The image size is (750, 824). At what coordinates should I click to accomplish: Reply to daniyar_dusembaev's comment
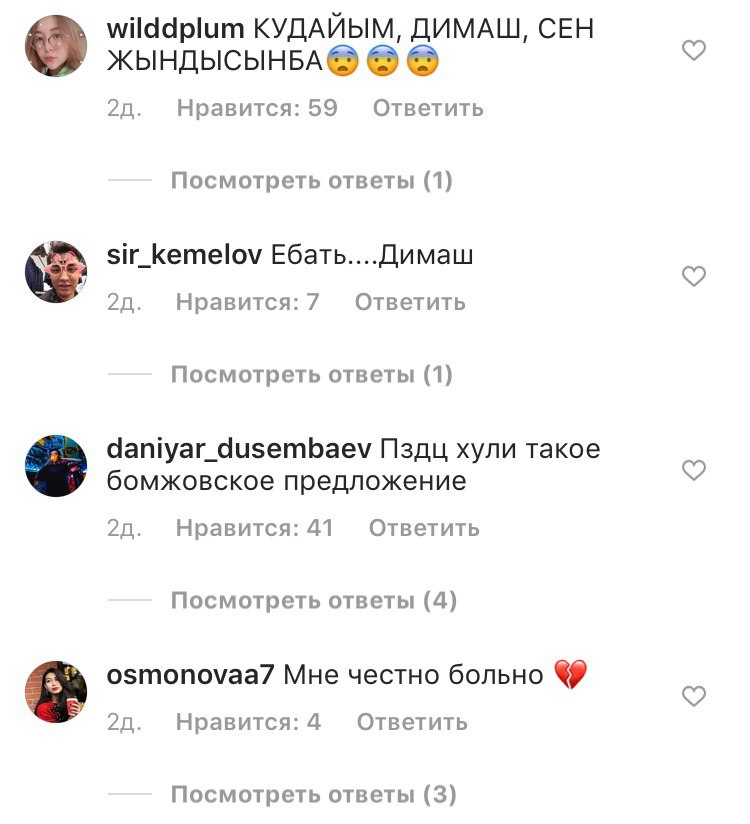pyautogui.click(x=425, y=528)
